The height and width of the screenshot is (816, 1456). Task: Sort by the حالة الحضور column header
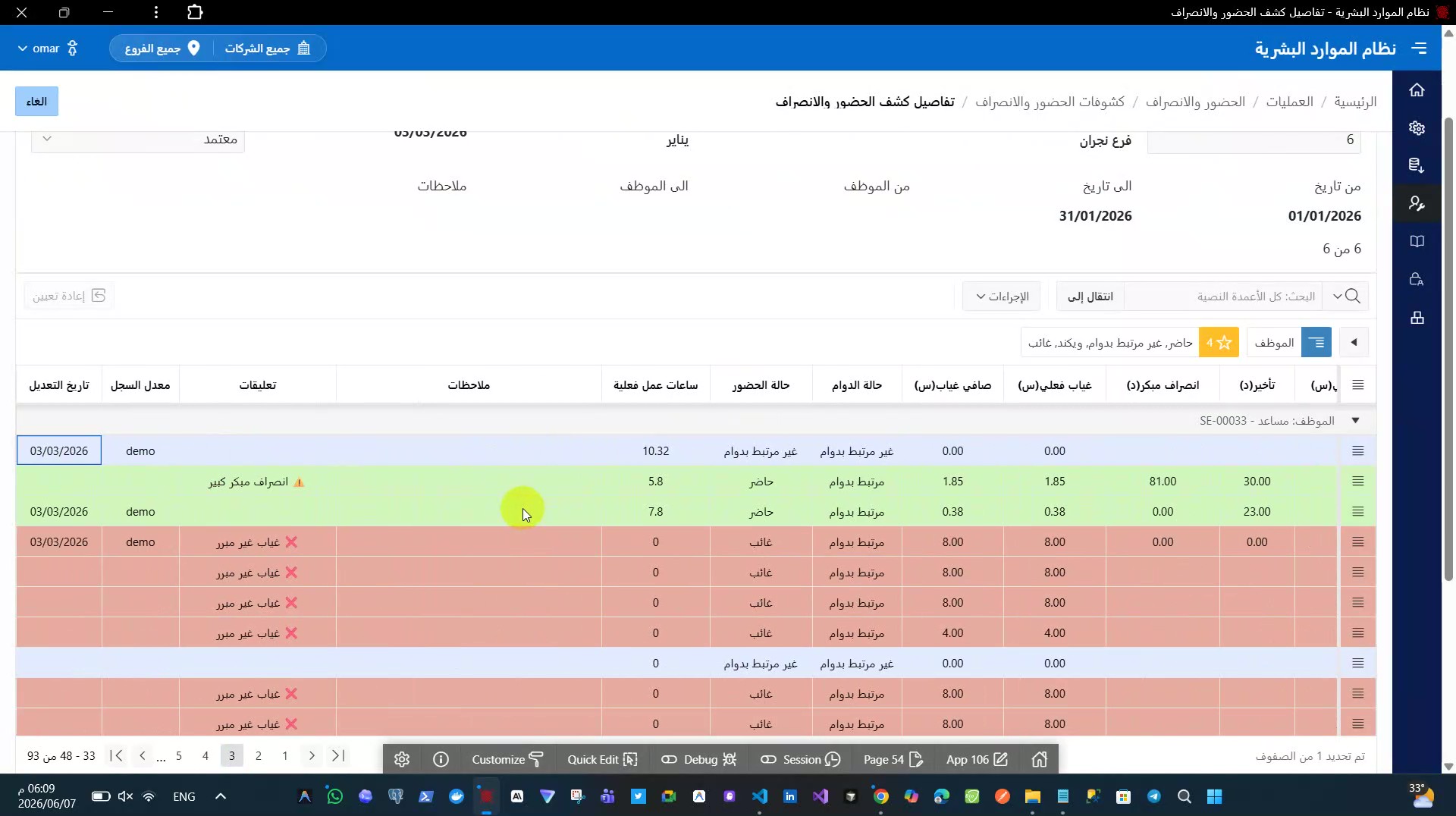click(x=761, y=385)
